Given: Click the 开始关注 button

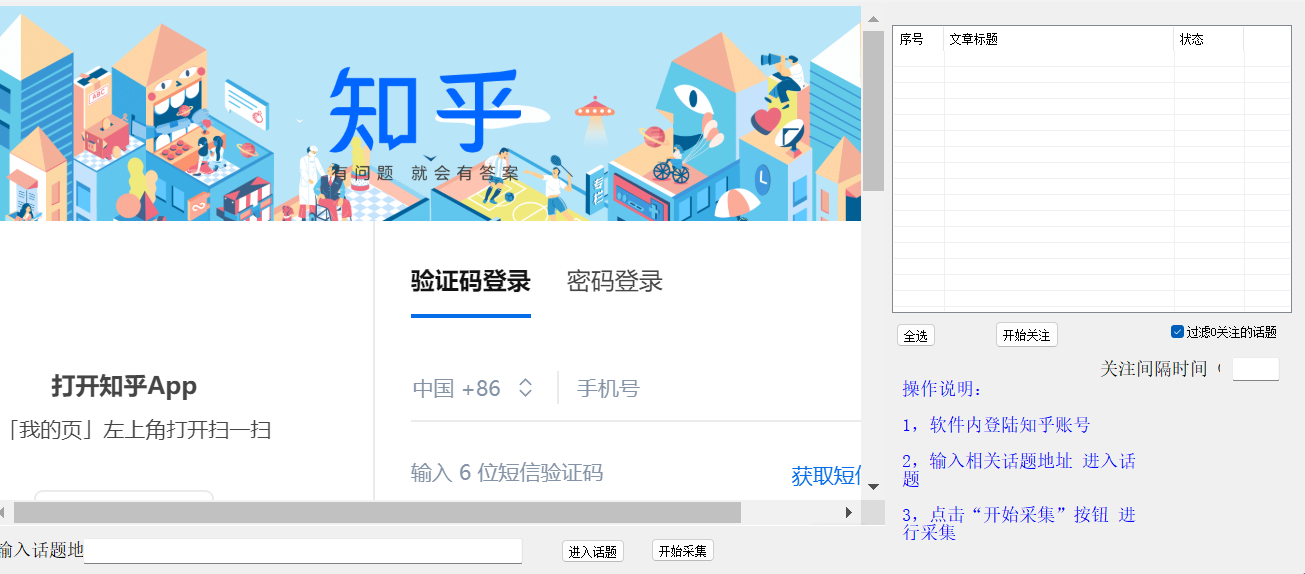Looking at the screenshot, I should (x=1026, y=336).
